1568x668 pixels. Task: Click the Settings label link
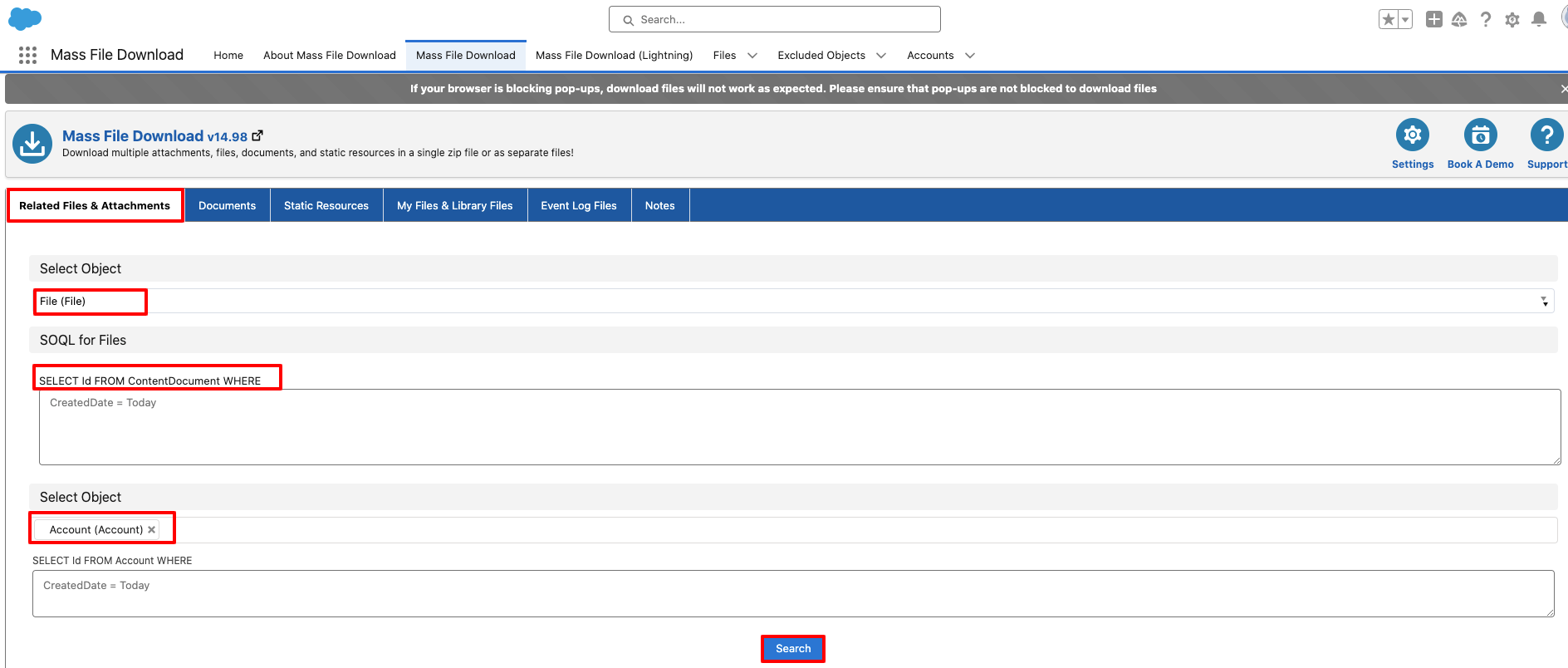(1413, 165)
